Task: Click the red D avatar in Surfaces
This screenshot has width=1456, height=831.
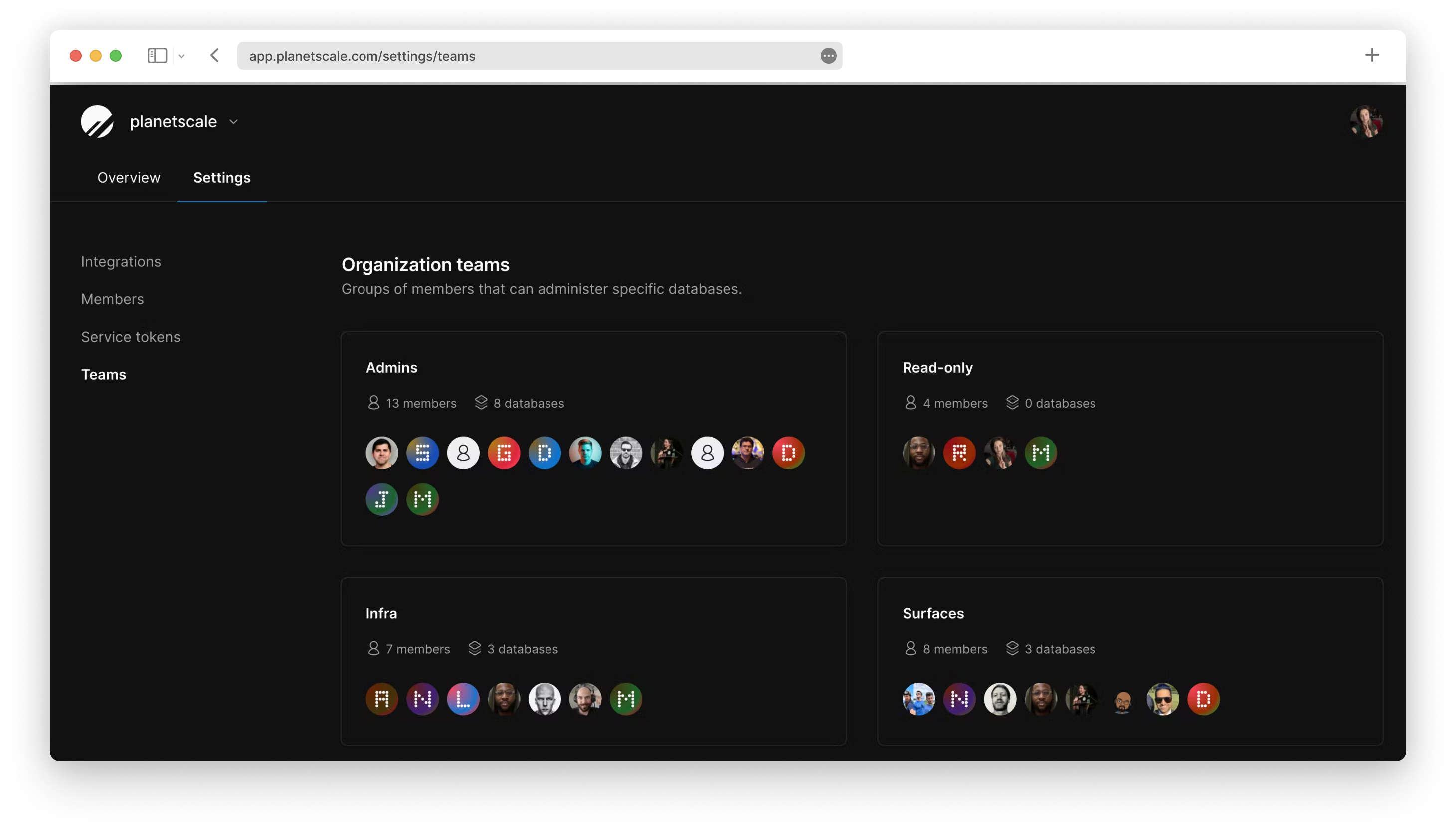Action: [x=1203, y=699]
